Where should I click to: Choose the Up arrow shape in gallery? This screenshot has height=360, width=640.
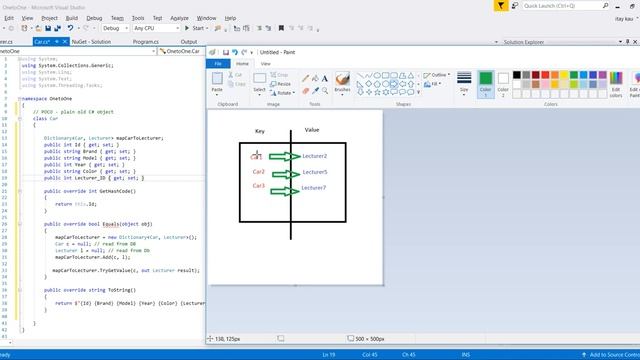pyautogui.click(x=411, y=84)
